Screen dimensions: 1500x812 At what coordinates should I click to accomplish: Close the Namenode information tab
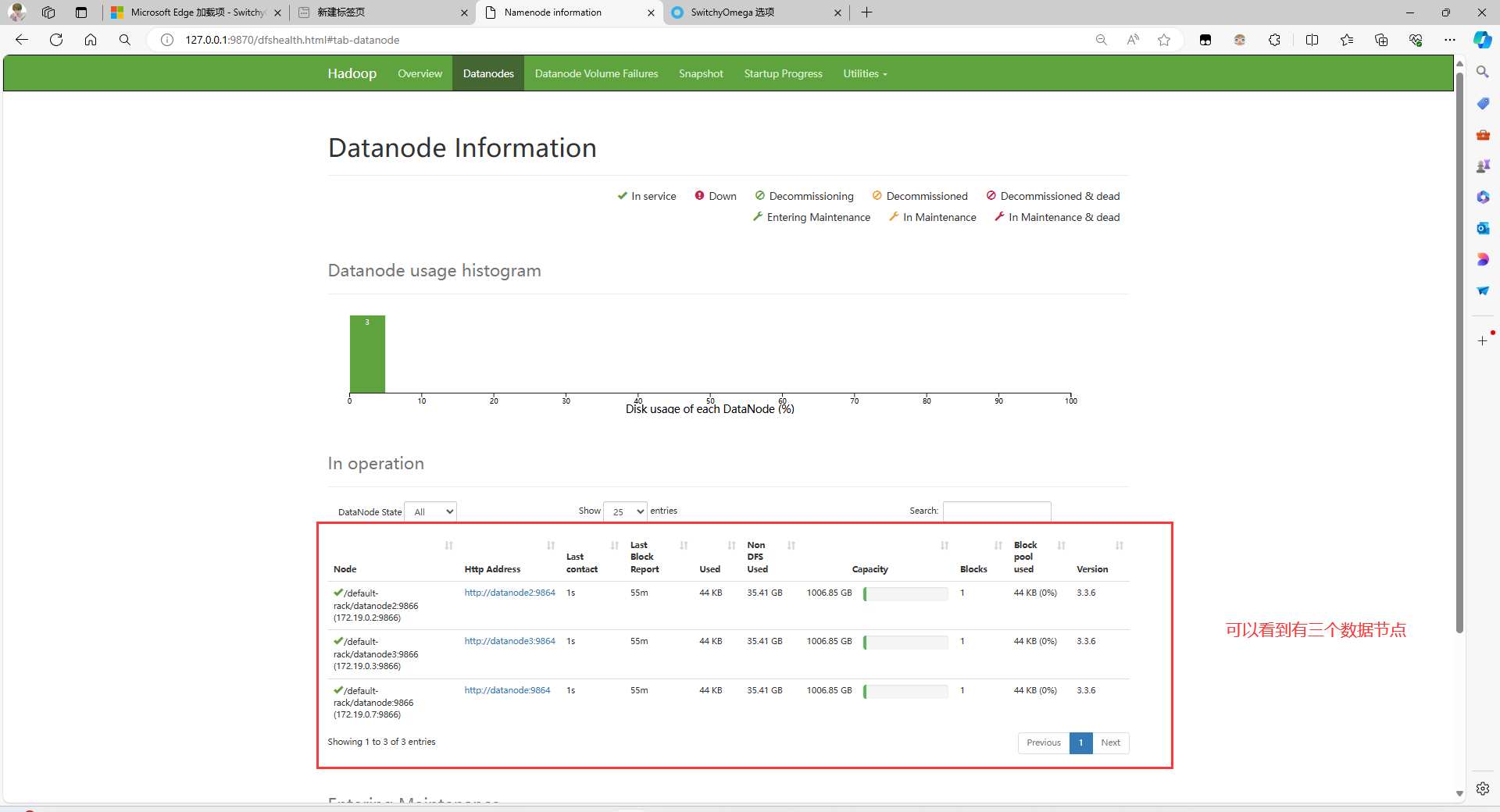tap(652, 12)
